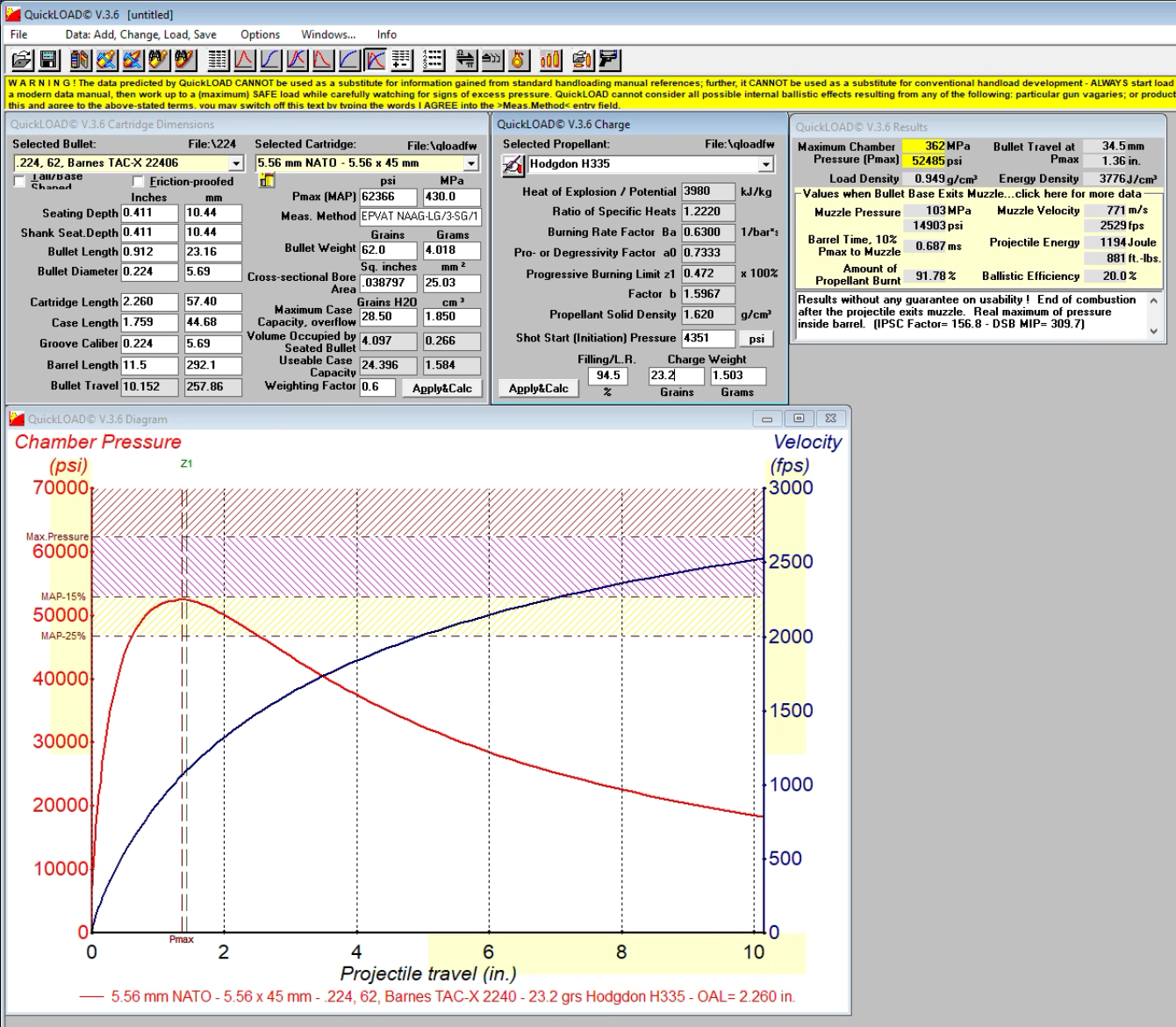The height and width of the screenshot is (1027, 1176).
Task: Open the Selected Bullet dropdown
Action: pos(236,163)
